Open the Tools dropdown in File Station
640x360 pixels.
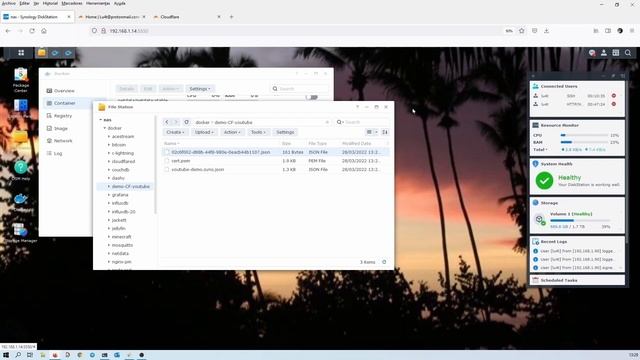(258, 132)
